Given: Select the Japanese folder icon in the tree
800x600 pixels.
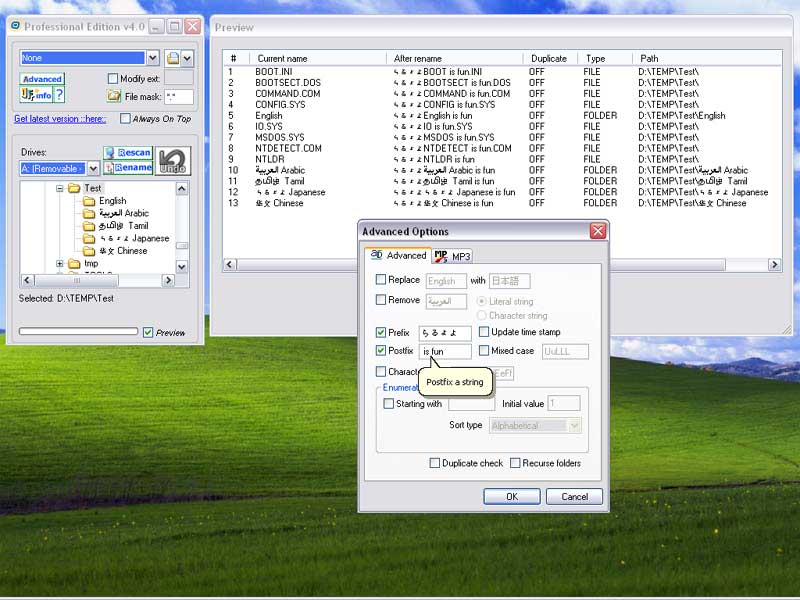Looking at the screenshot, I should [89, 238].
